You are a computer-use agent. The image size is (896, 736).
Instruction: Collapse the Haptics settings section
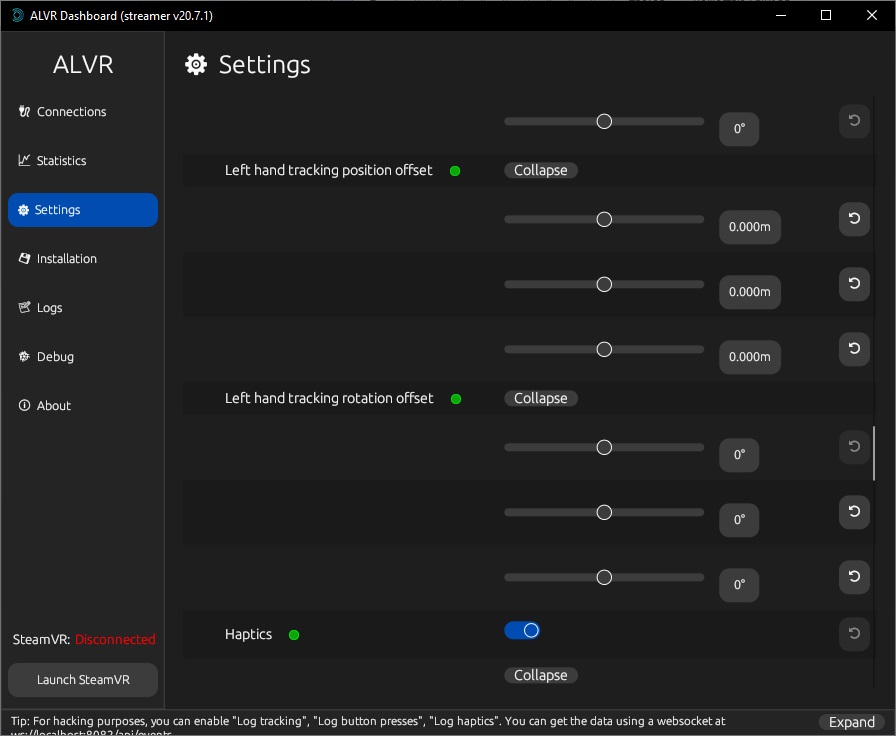[540, 676]
